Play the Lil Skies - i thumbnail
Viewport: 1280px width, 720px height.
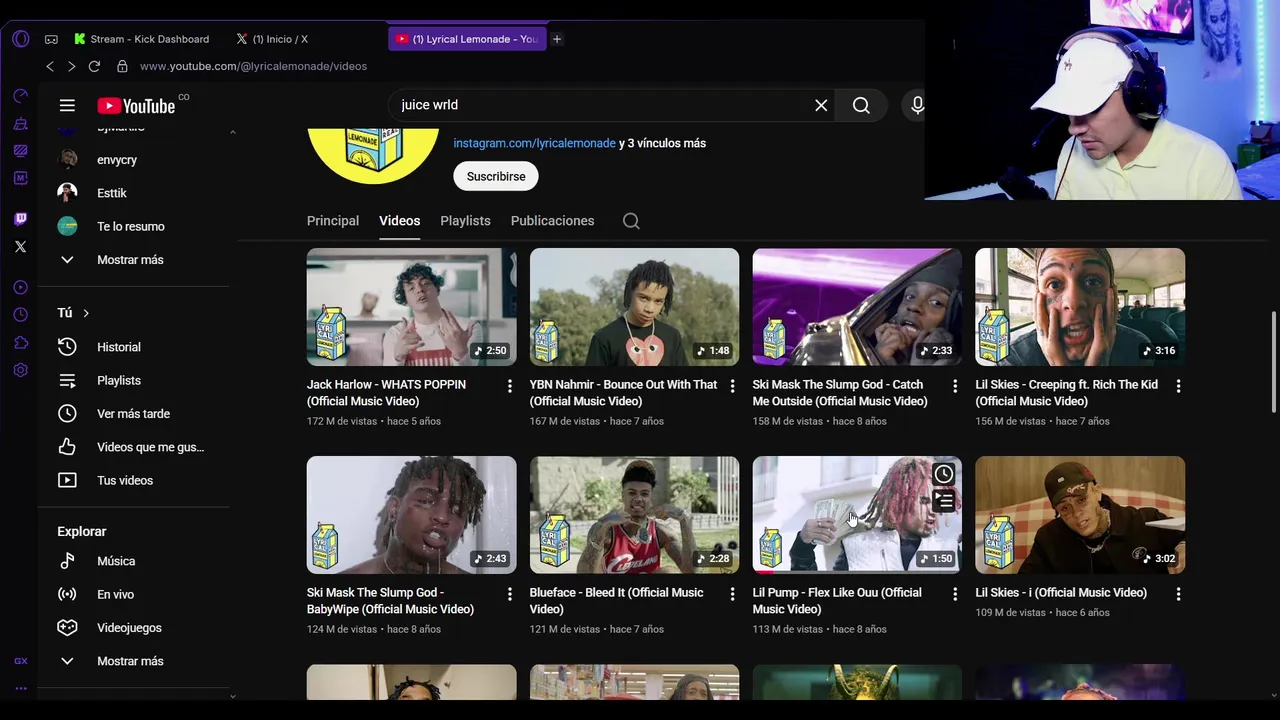(1080, 515)
